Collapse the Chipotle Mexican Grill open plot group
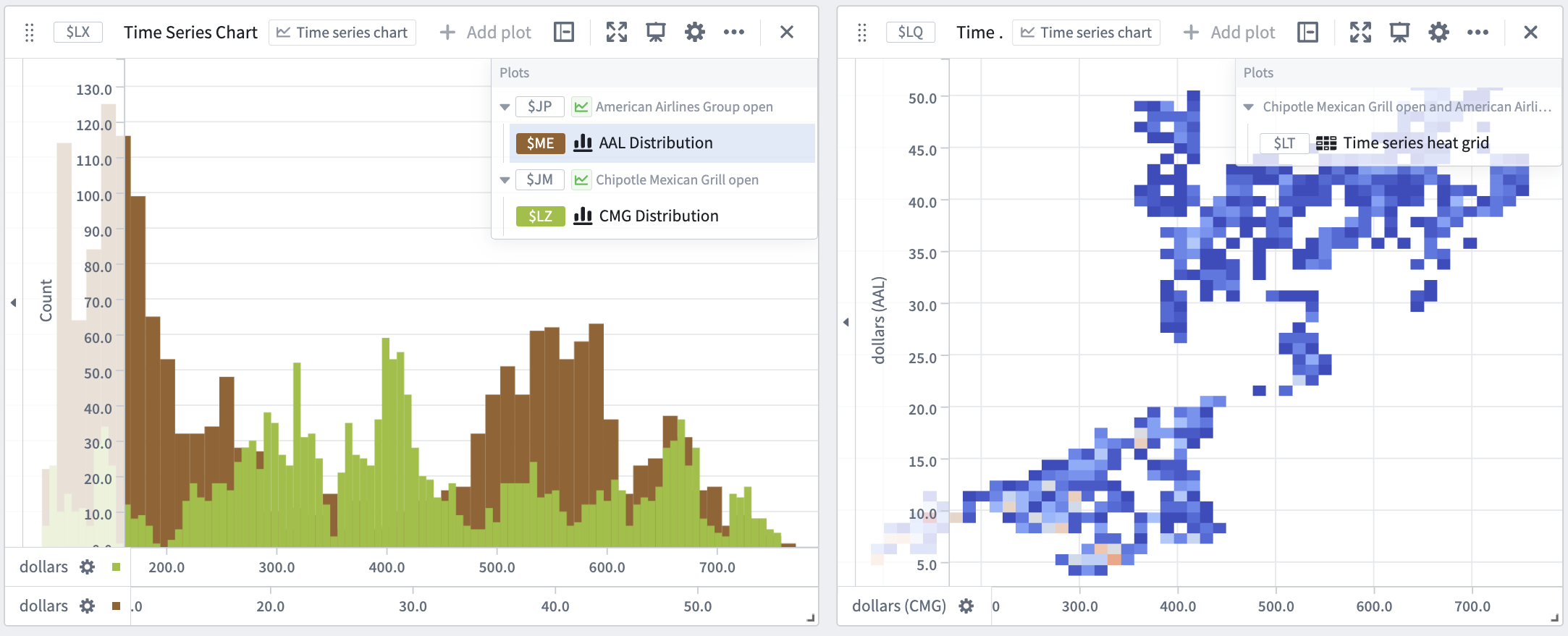 click(505, 180)
